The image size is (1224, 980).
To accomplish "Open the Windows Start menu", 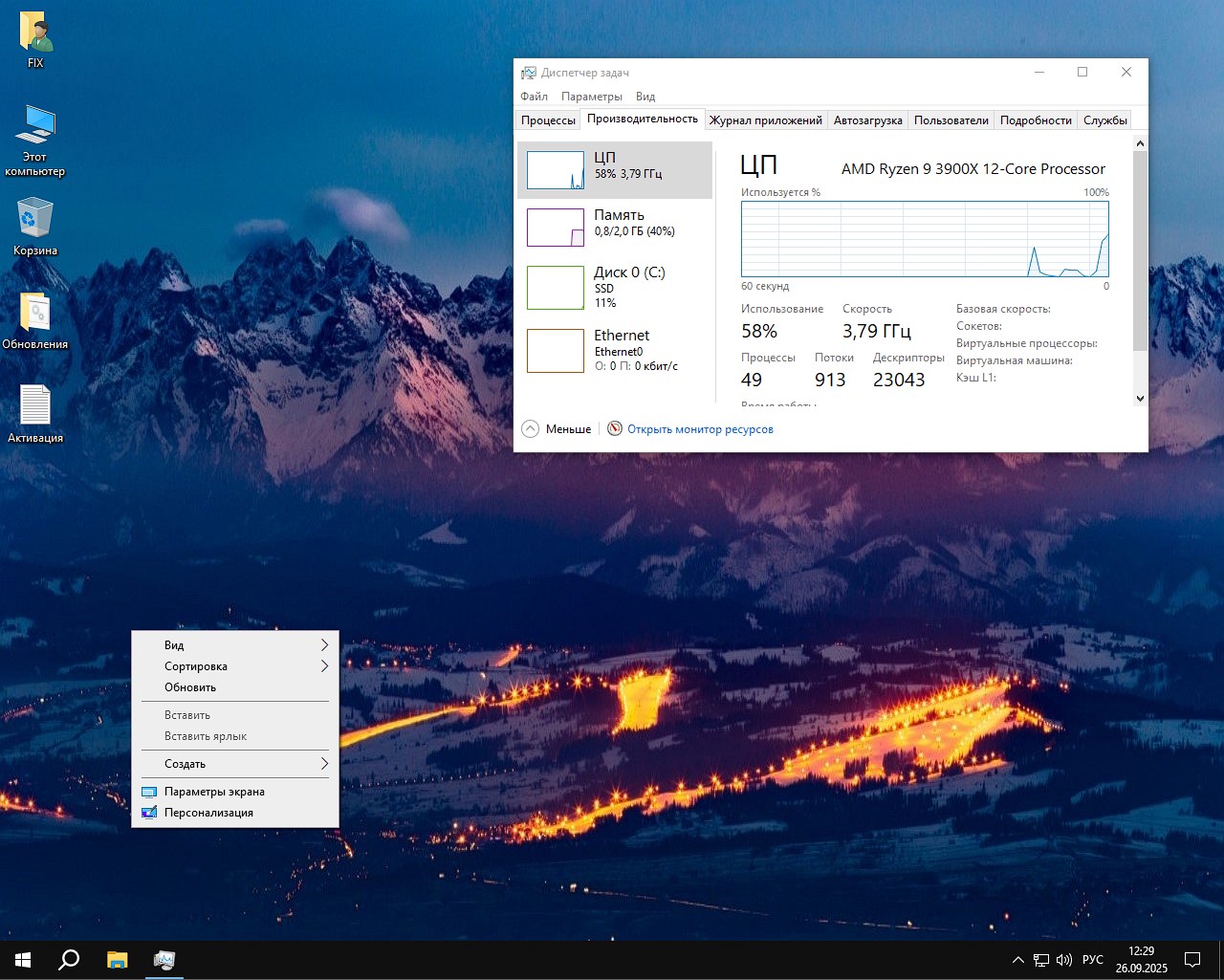I will point(23,960).
